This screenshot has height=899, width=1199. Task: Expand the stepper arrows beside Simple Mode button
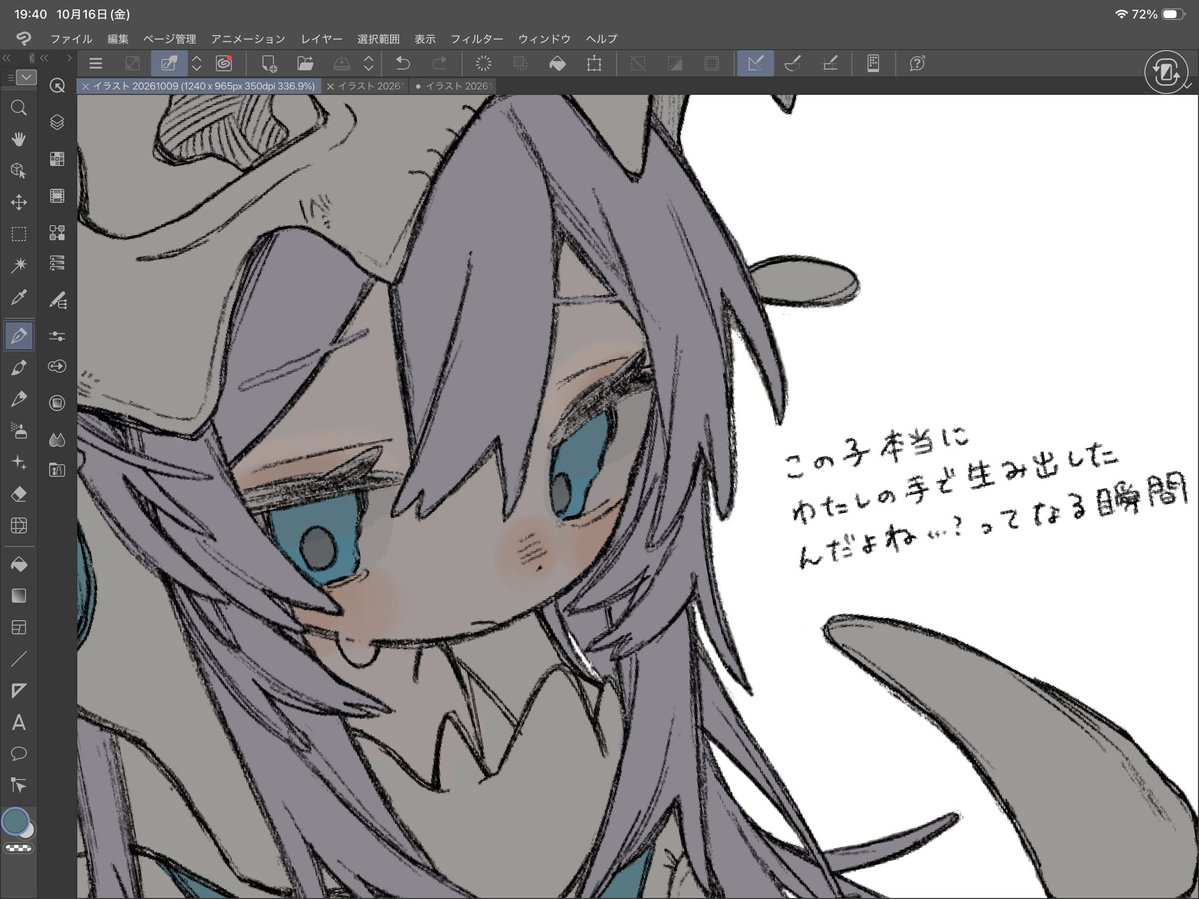point(197,63)
